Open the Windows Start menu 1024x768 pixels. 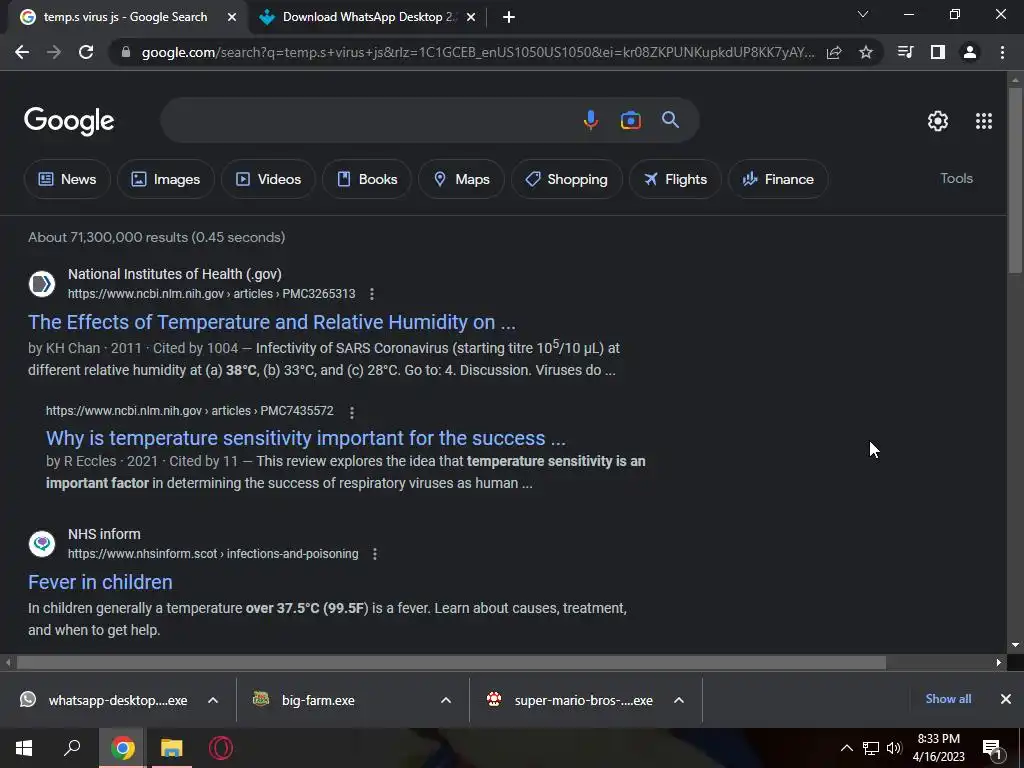pos(24,748)
